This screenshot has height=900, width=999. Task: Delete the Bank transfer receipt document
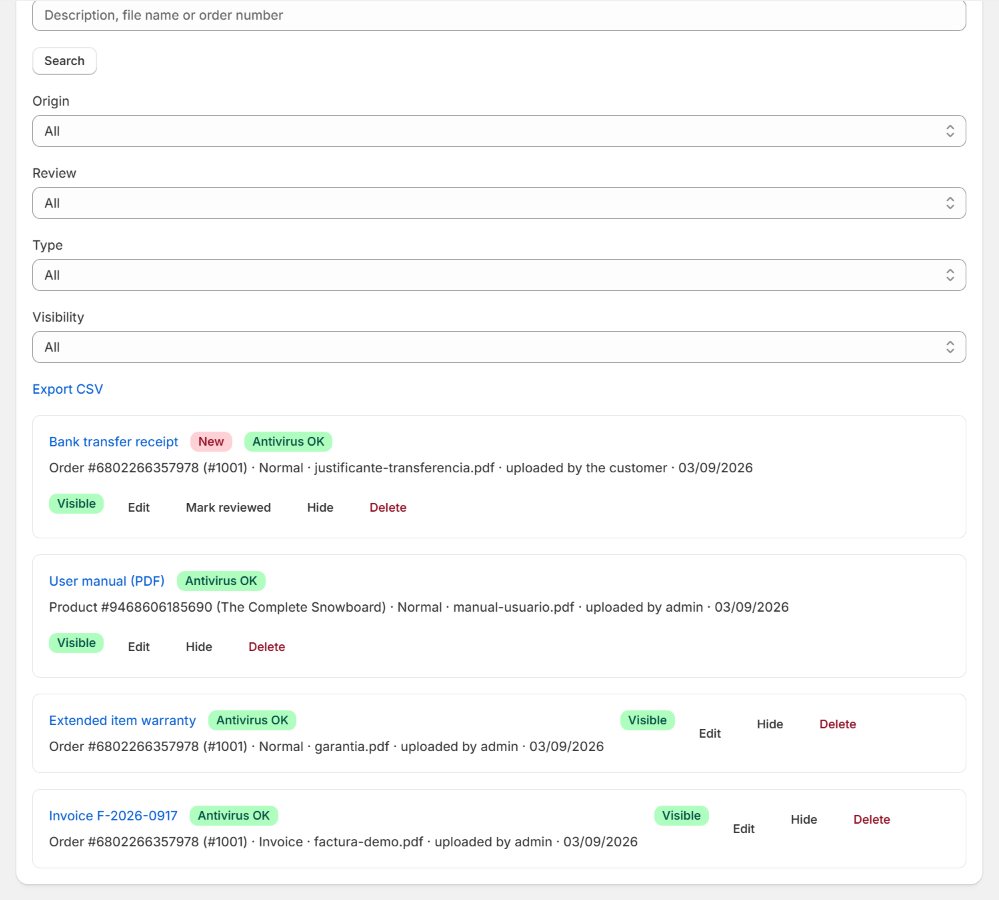(x=388, y=508)
